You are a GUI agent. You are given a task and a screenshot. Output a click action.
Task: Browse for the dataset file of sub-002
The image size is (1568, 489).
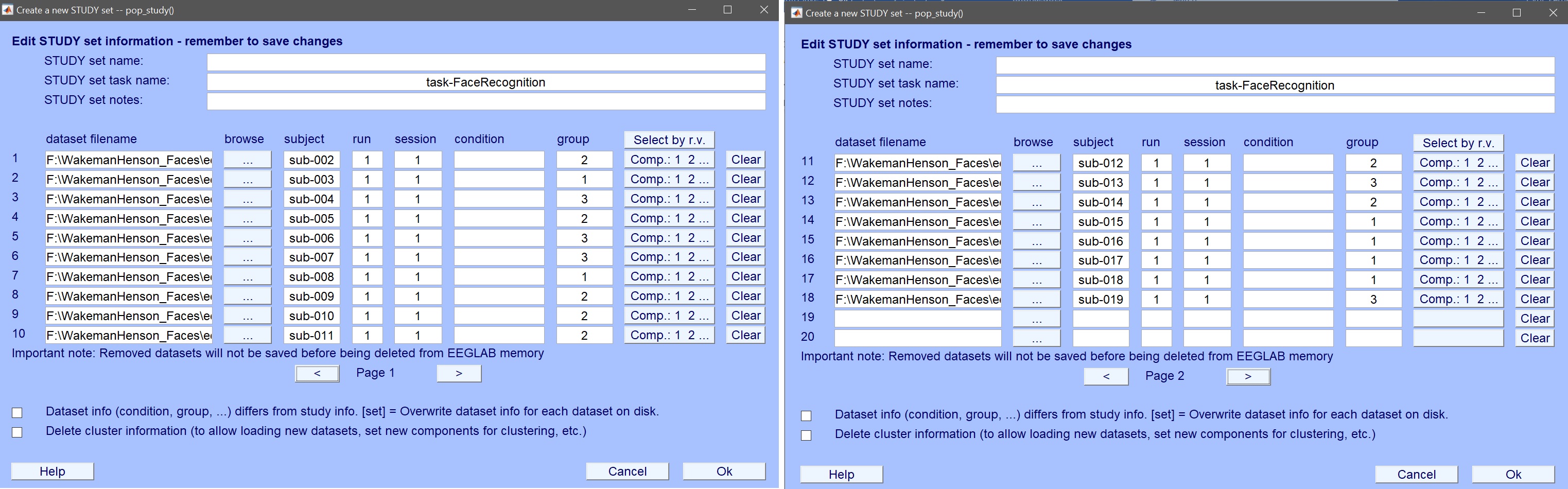coord(247,160)
